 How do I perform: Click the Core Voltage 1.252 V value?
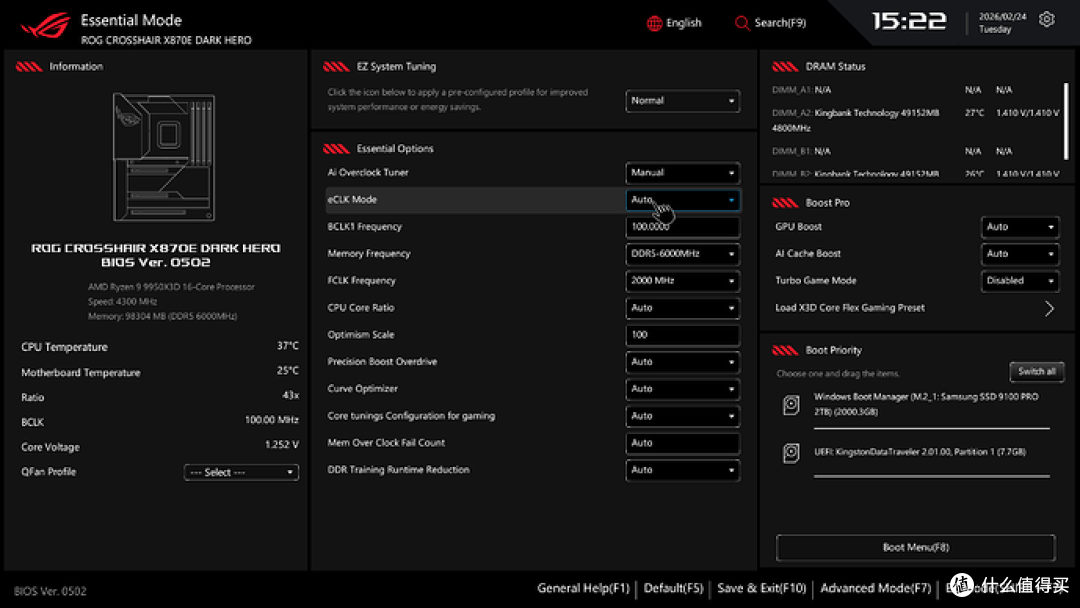[x=282, y=445]
